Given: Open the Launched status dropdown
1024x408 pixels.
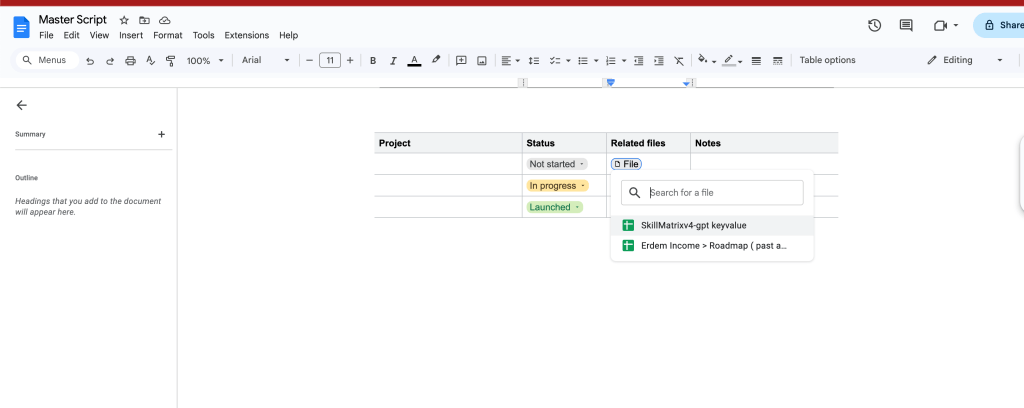Looking at the screenshot, I should [x=554, y=207].
